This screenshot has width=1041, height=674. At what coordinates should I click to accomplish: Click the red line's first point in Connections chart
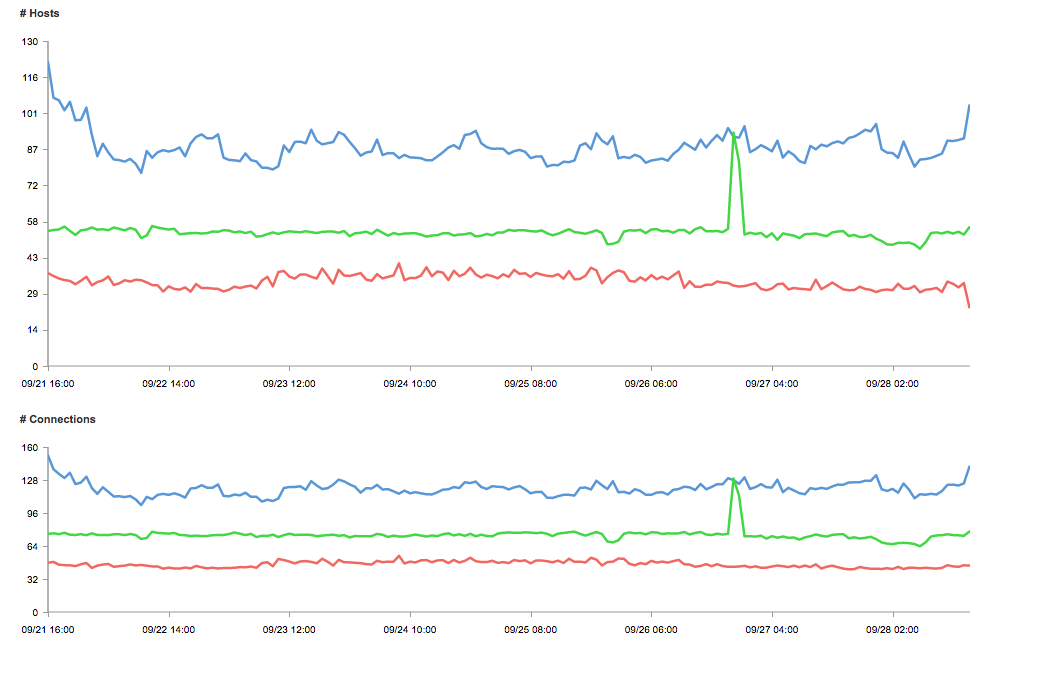(x=48, y=563)
